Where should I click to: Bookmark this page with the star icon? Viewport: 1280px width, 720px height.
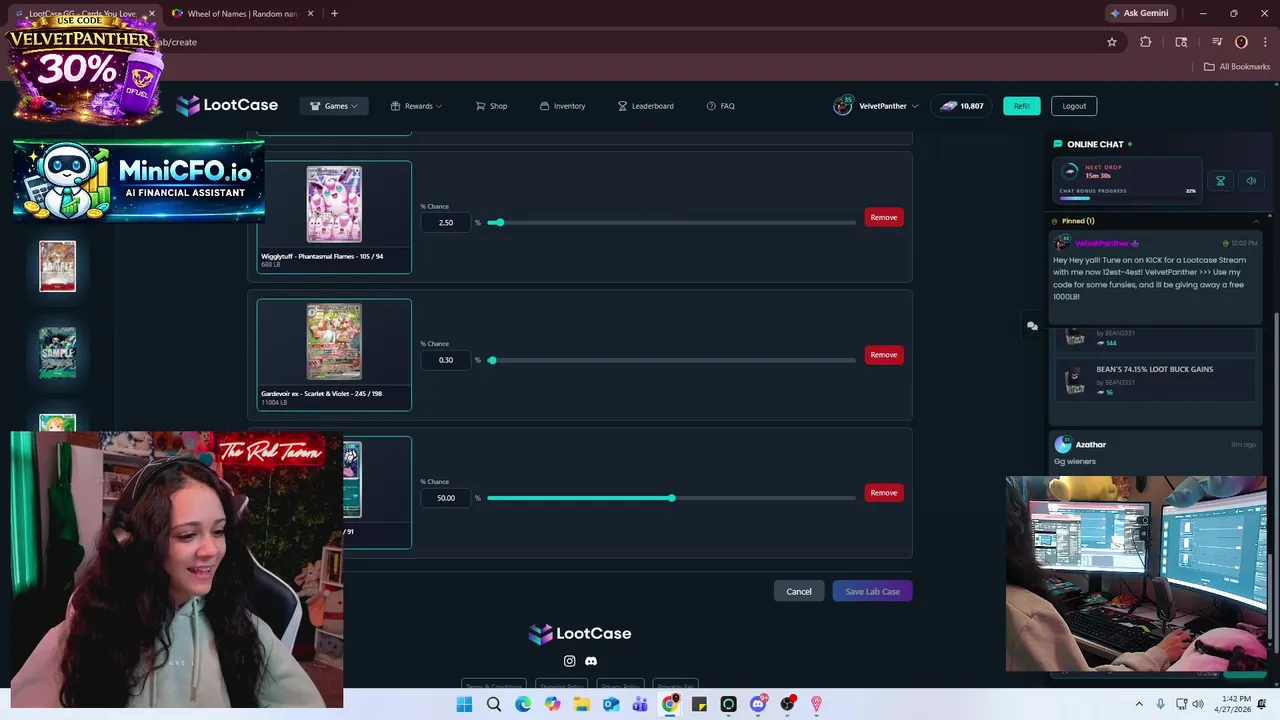tap(1111, 42)
